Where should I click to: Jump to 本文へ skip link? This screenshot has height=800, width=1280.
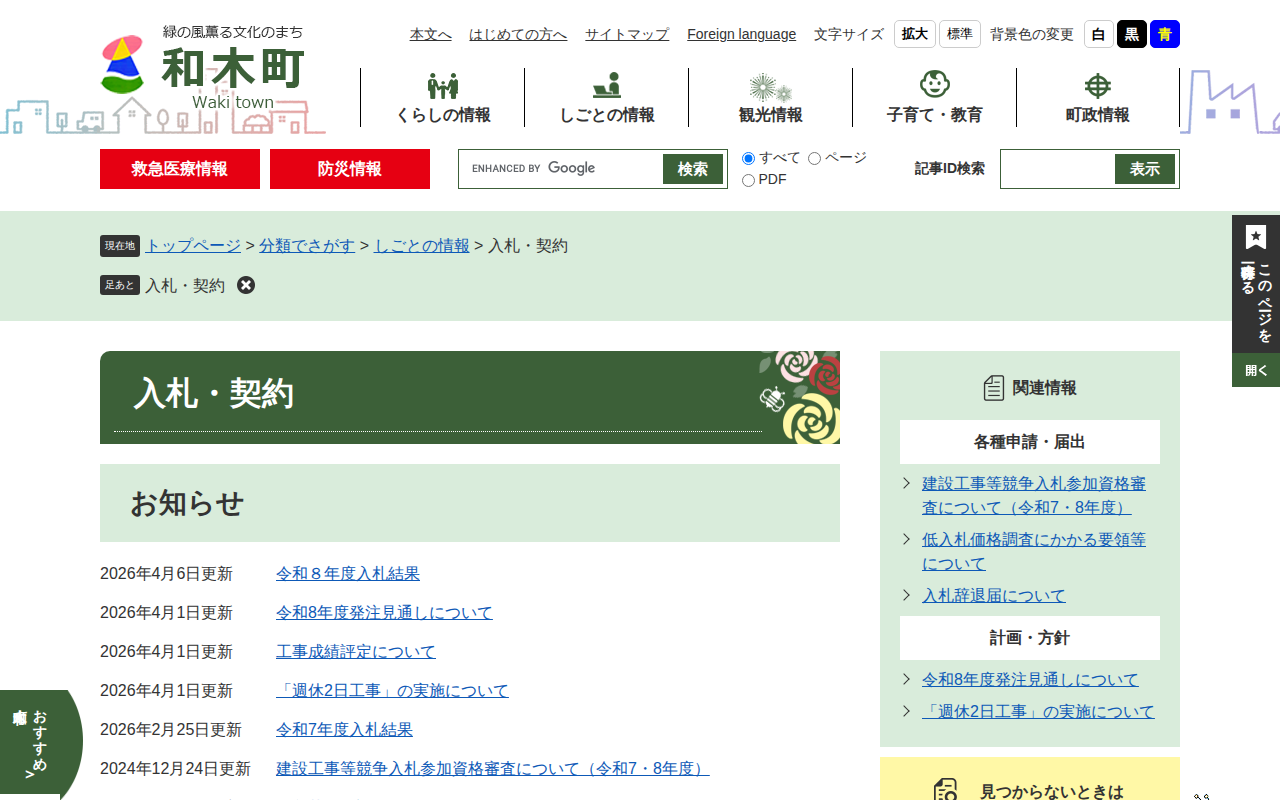431,34
